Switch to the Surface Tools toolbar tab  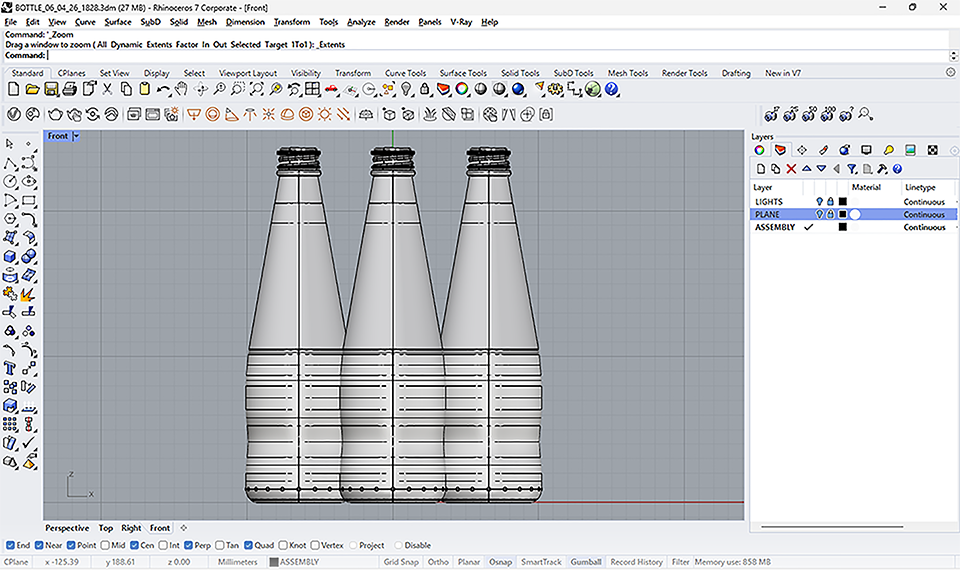pyautogui.click(x=463, y=73)
